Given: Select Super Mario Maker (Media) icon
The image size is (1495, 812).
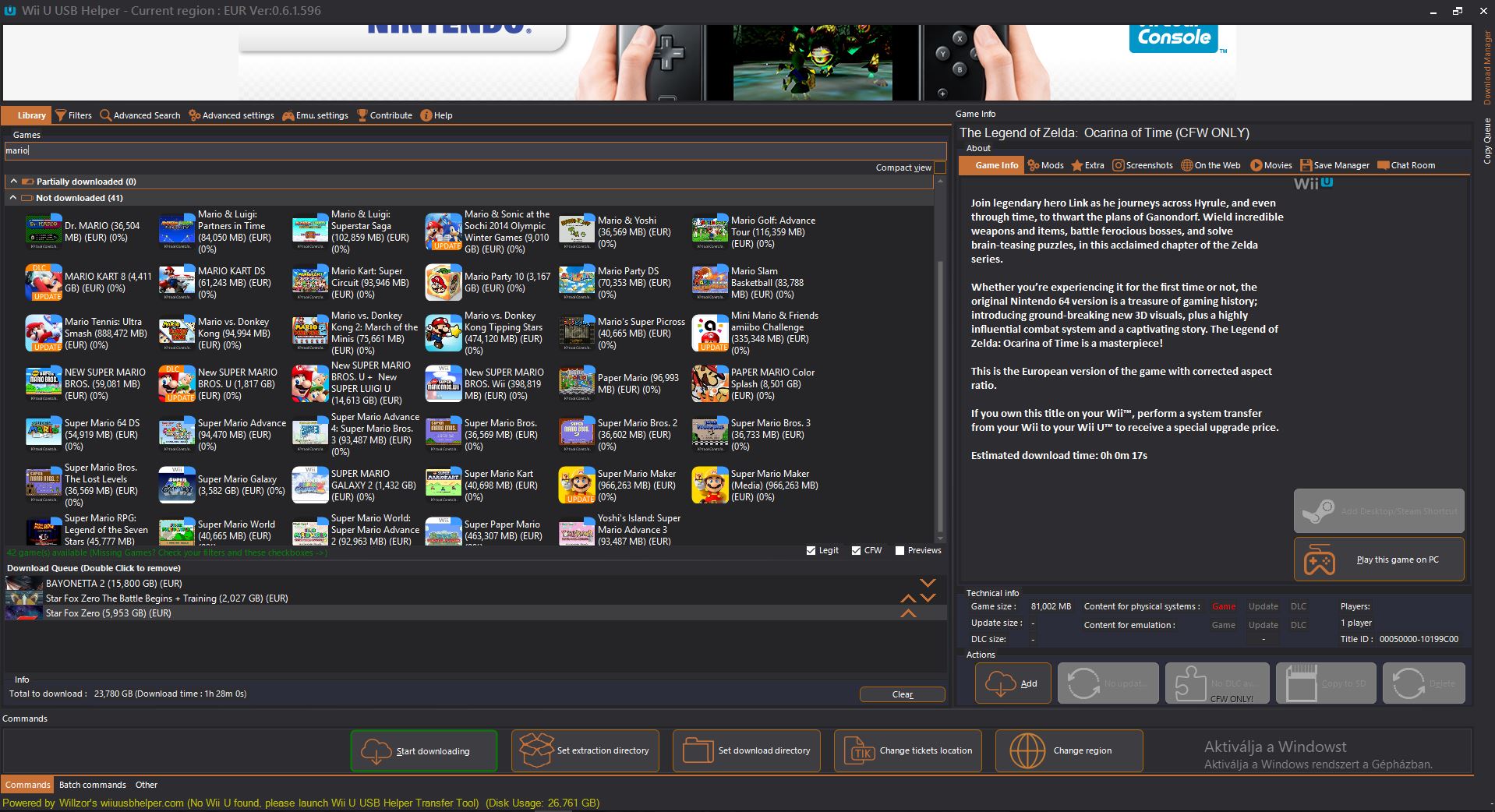Looking at the screenshot, I should pyautogui.click(x=710, y=485).
